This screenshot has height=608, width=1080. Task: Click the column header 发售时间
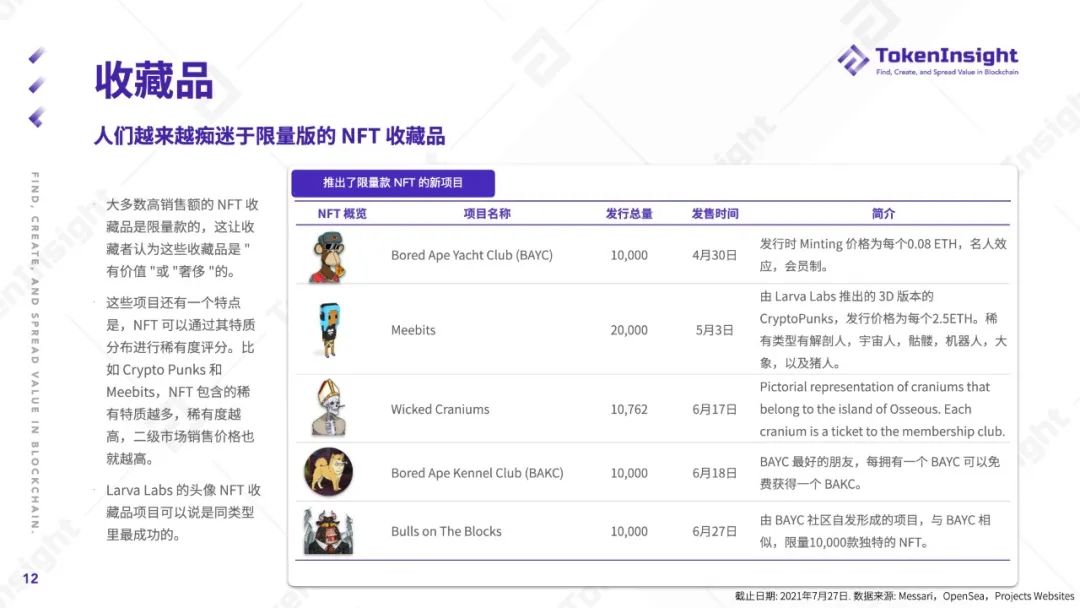point(715,213)
